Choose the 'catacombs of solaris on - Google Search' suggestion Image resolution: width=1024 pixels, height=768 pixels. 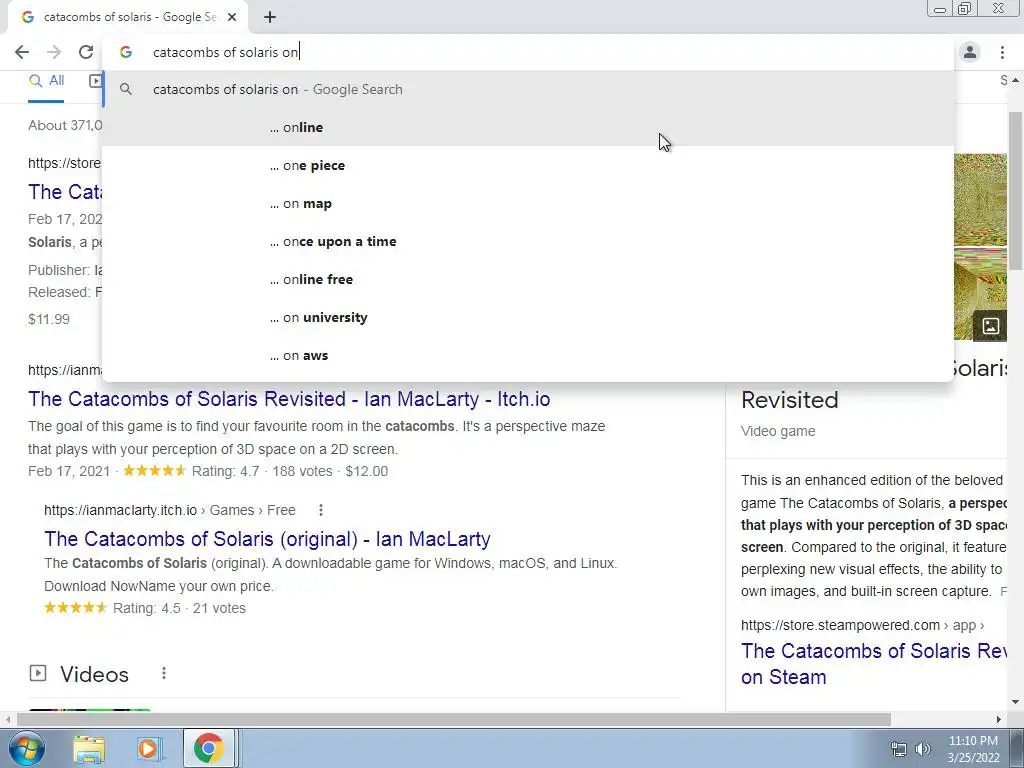pyautogui.click(x=528, y=89)
